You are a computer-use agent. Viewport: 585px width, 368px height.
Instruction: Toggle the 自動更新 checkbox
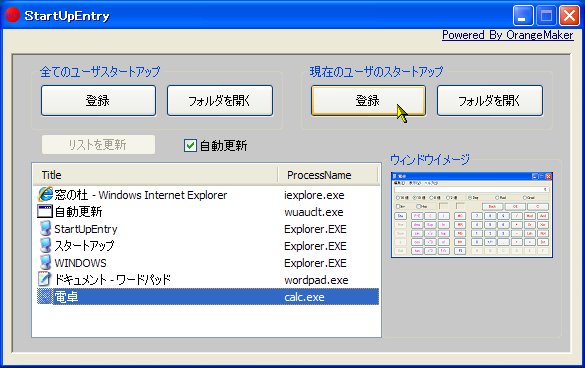[x=190, y=145]
